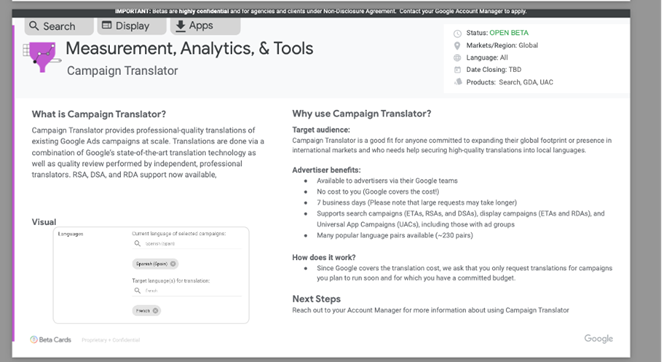The width and height of the screenshot is (662, 362).
Task: Click the target language search field
Action: pos(187,291)
